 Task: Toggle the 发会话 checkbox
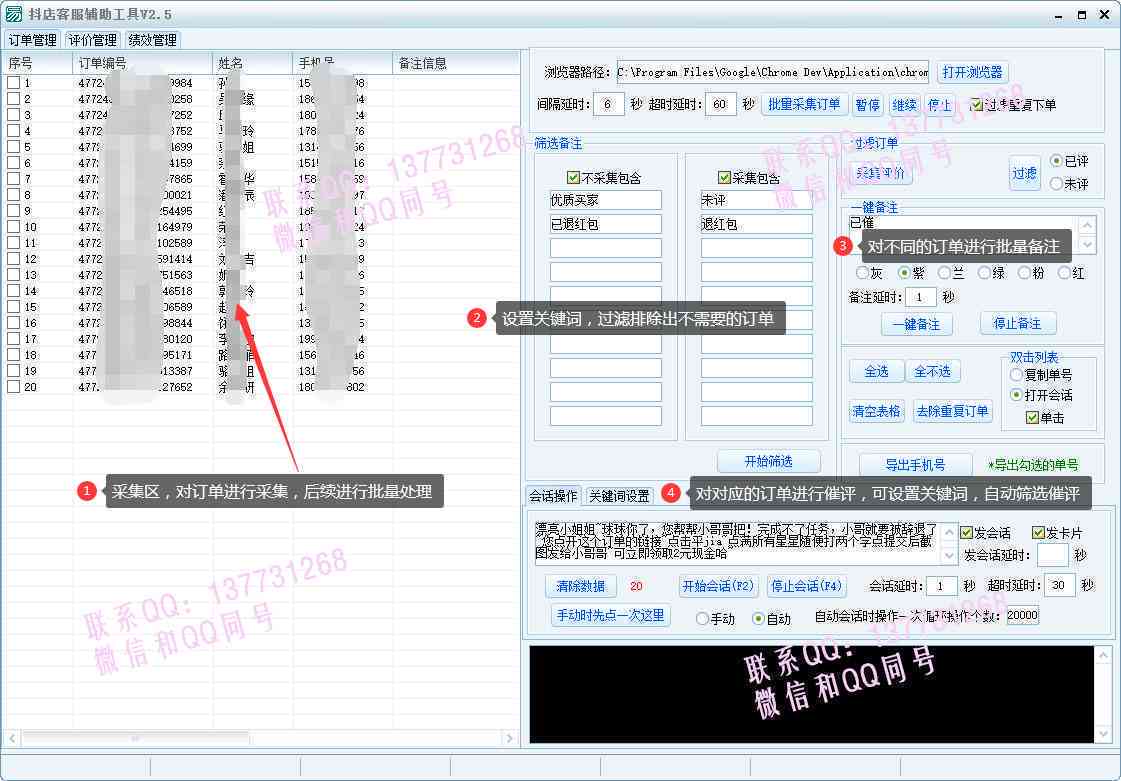click(x=966, y=533)
